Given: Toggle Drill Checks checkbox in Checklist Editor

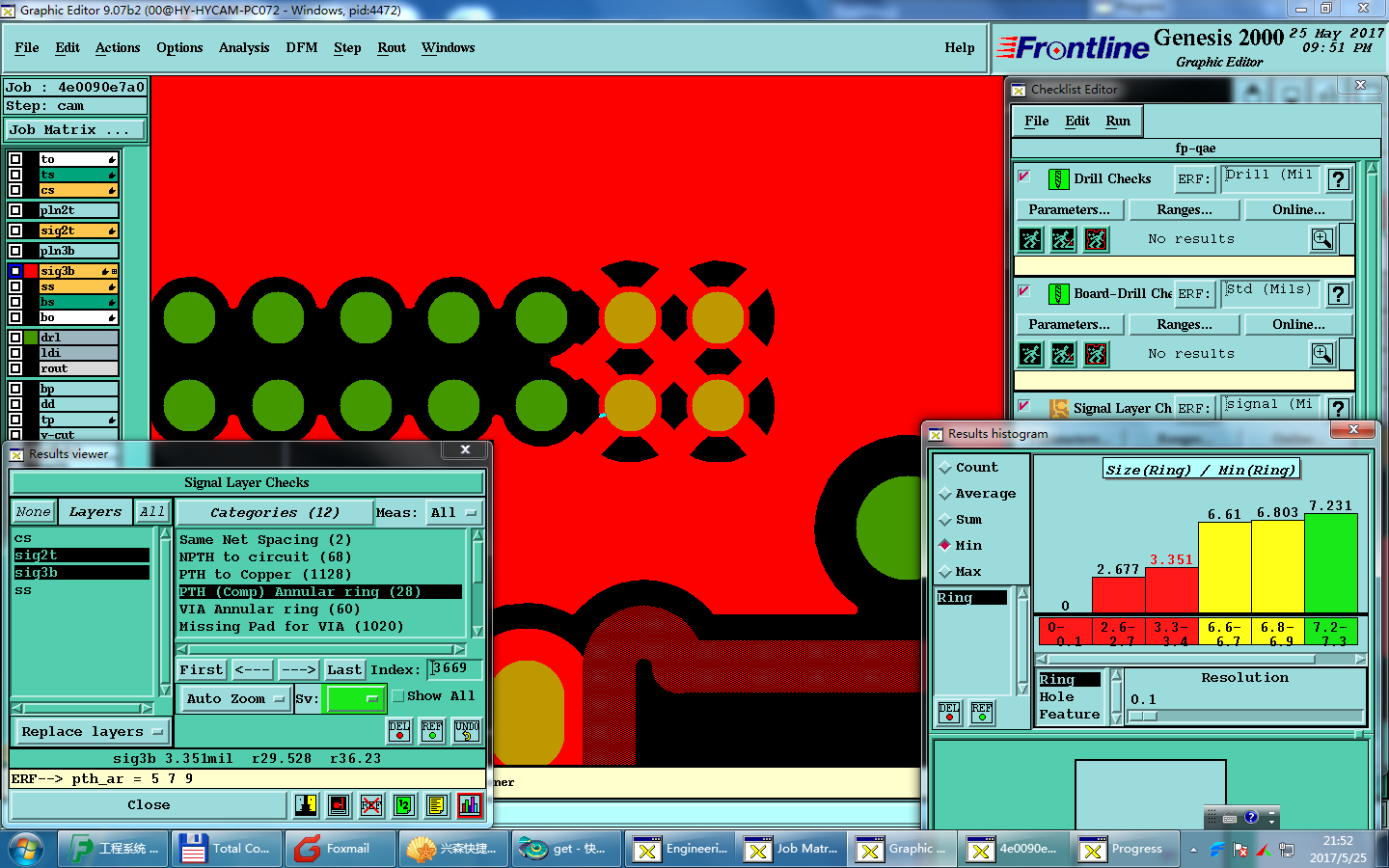Looking at the screenshot, I should (1024, 177).
